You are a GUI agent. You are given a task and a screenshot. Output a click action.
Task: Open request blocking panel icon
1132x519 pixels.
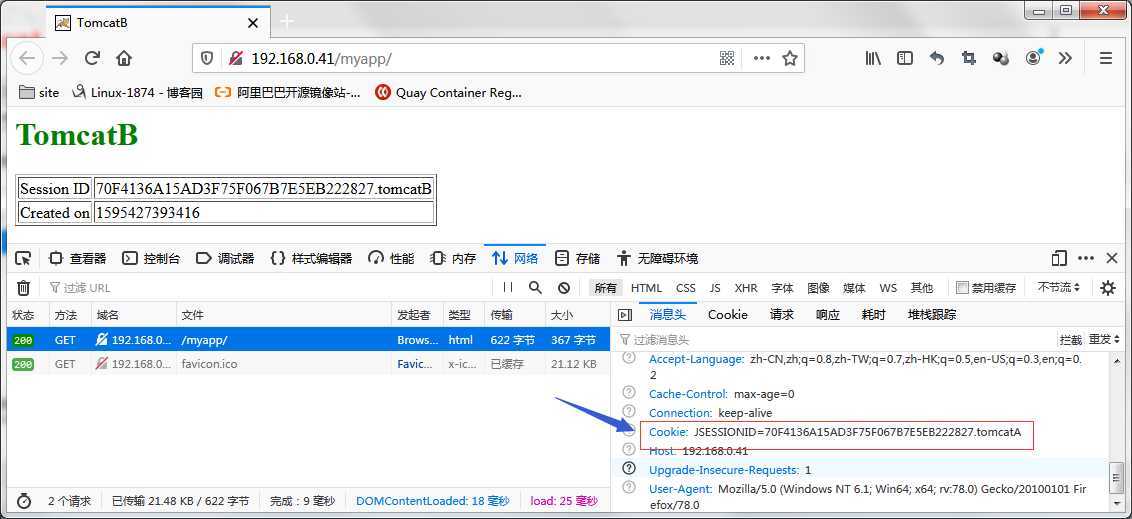564,287
